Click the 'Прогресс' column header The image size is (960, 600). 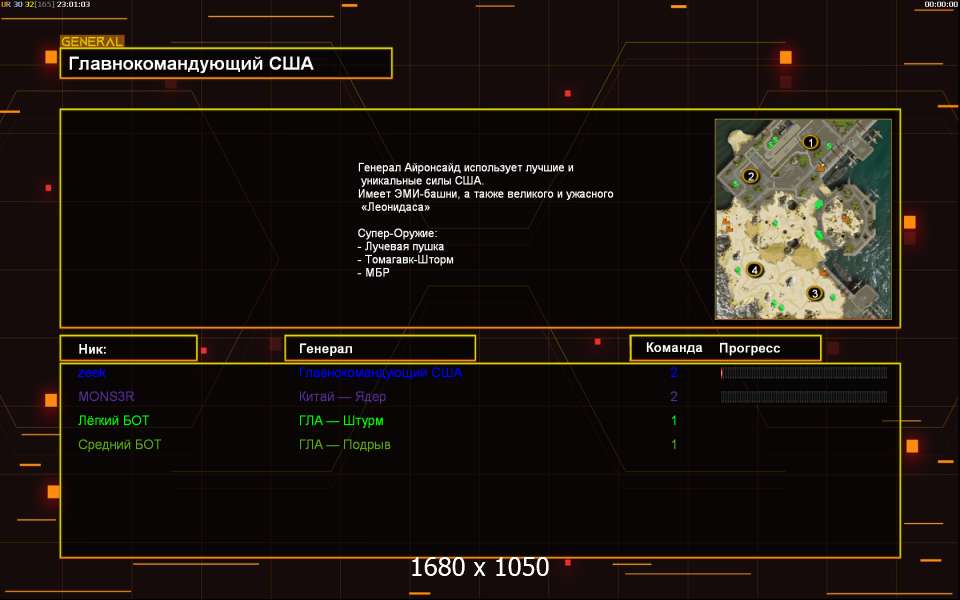point(749,348)
